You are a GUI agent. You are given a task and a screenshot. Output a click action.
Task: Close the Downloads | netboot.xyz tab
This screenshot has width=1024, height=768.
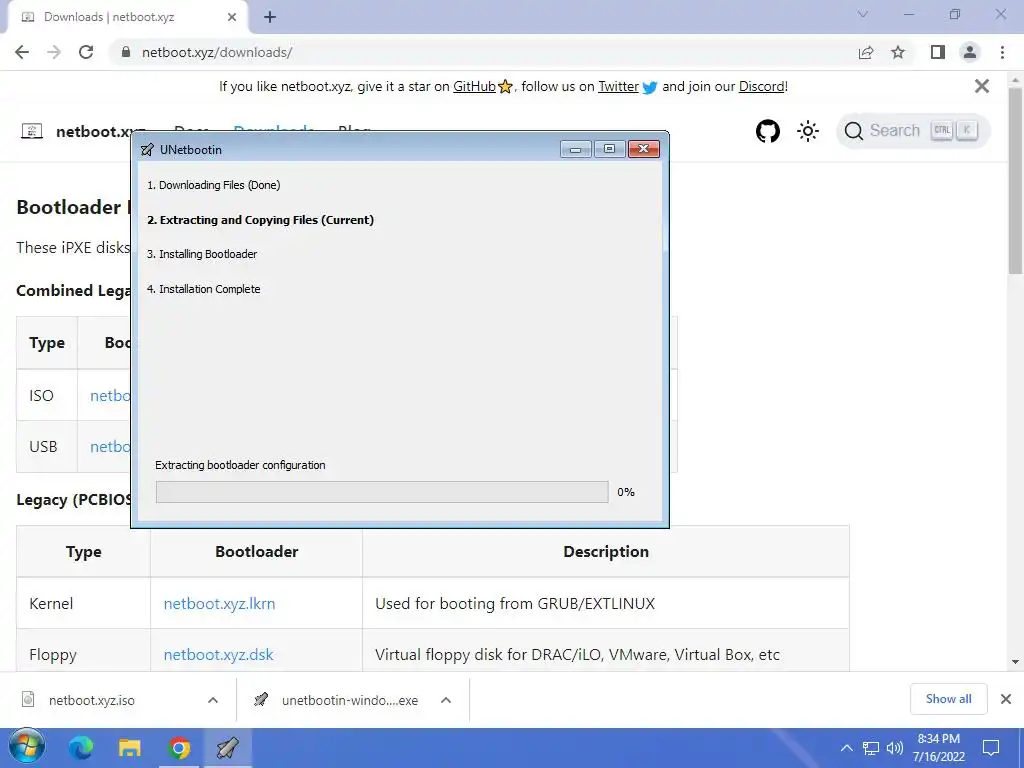tap(232, 17)
